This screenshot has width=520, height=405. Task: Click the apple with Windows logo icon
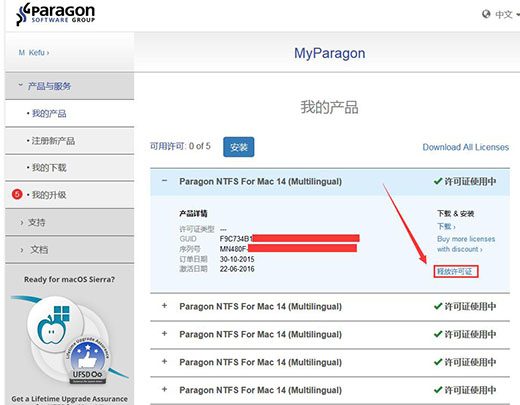pos(54,326)
